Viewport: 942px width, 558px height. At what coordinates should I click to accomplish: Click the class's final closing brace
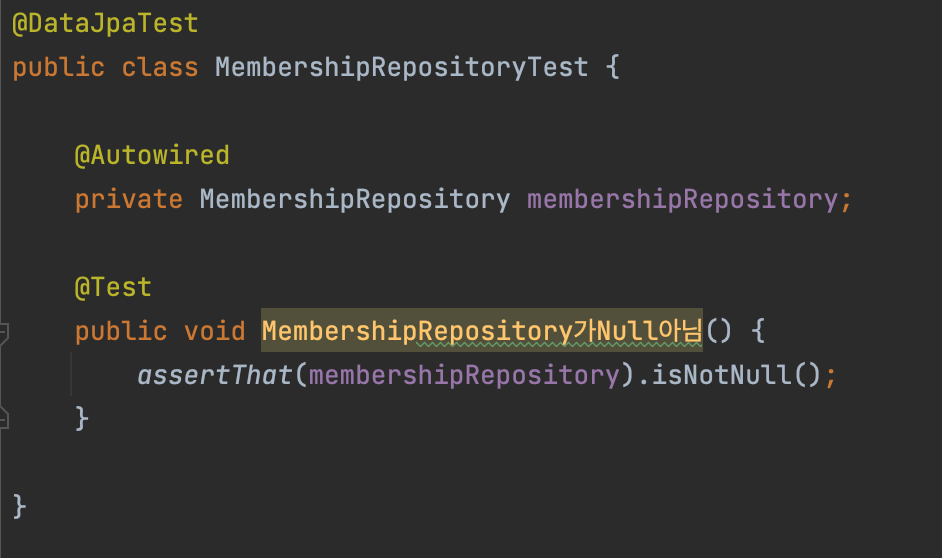19,506
